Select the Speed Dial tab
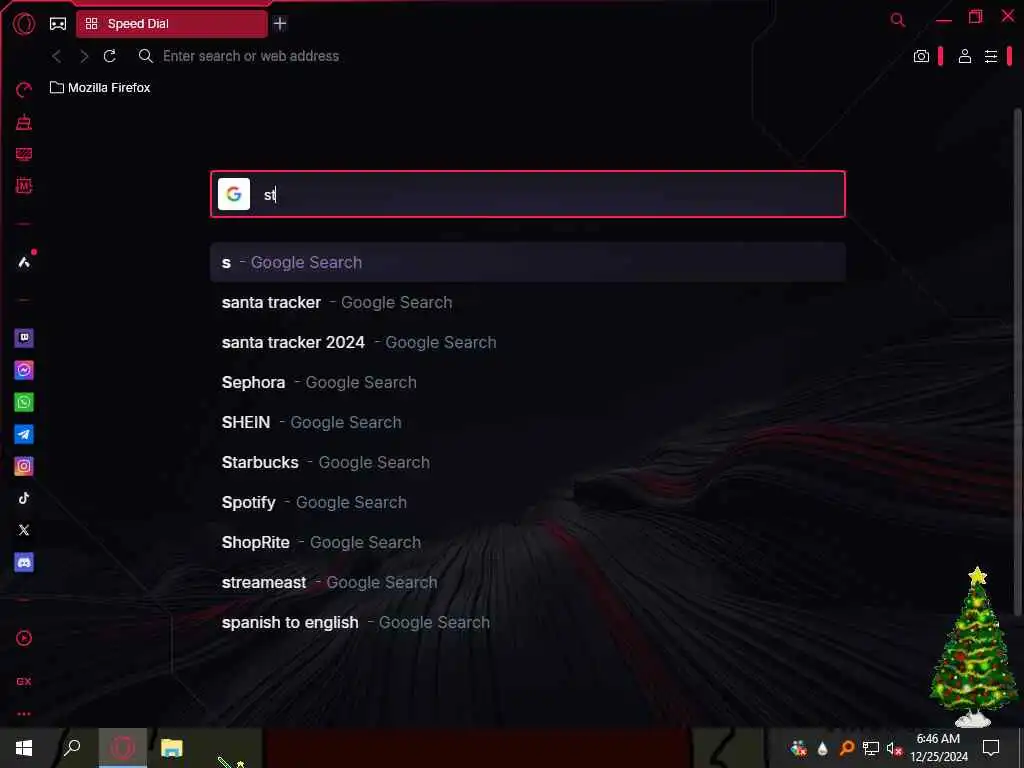 172,24
